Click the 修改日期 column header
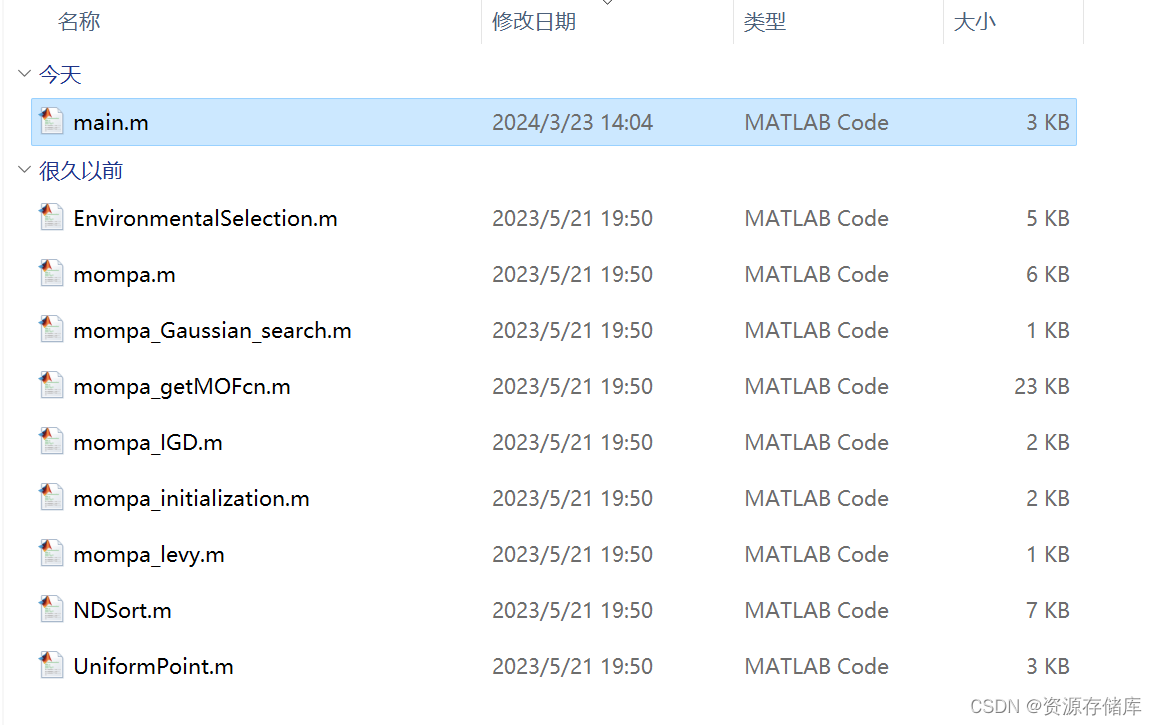The width and height of the screenshot is (1157, 725). tap(534, 22)
